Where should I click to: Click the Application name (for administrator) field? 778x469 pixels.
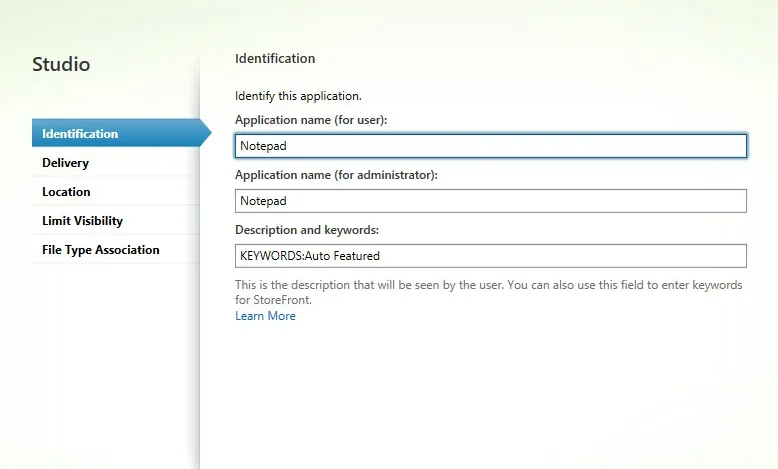click(491, 201)
